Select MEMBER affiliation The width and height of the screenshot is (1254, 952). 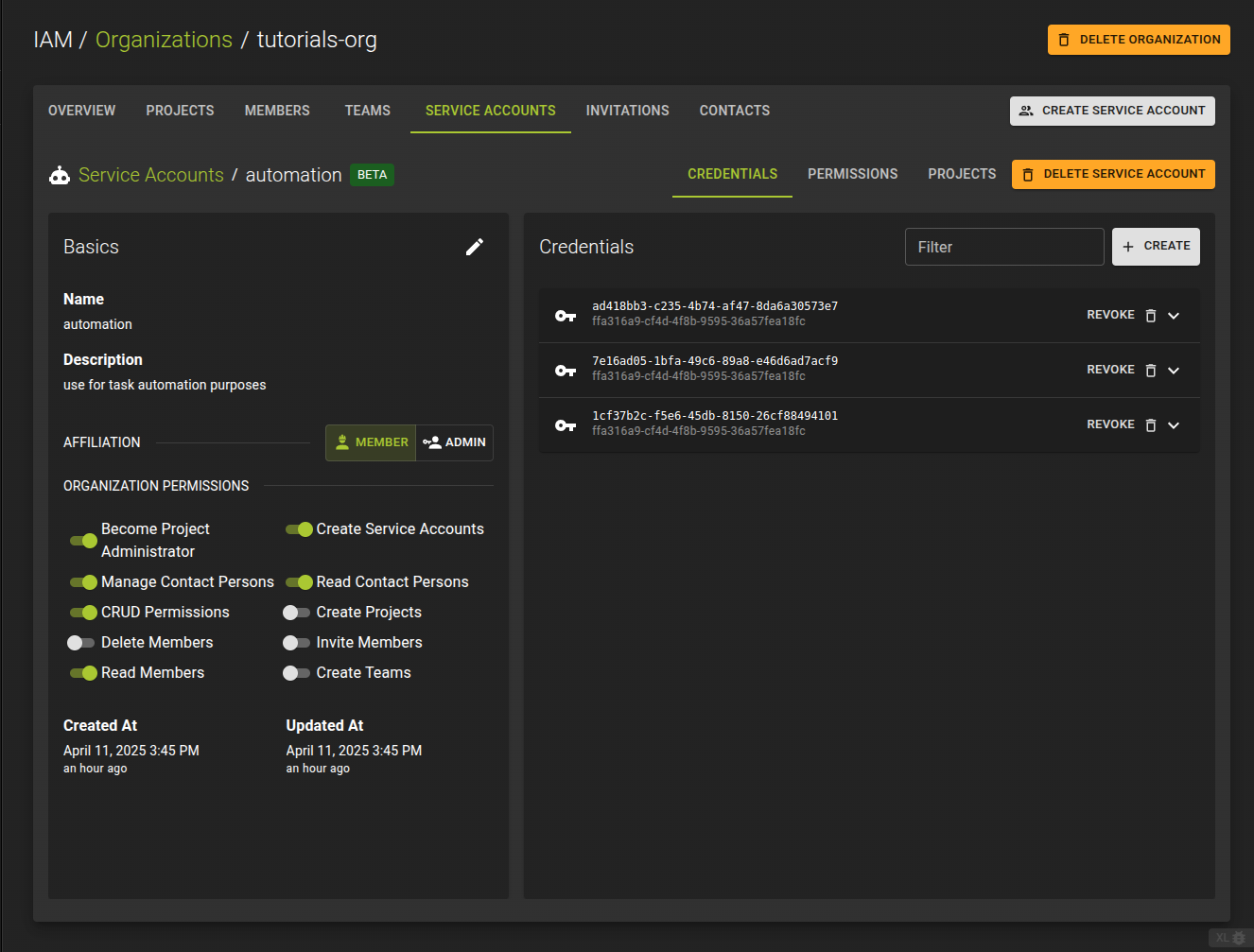[371, 442]
